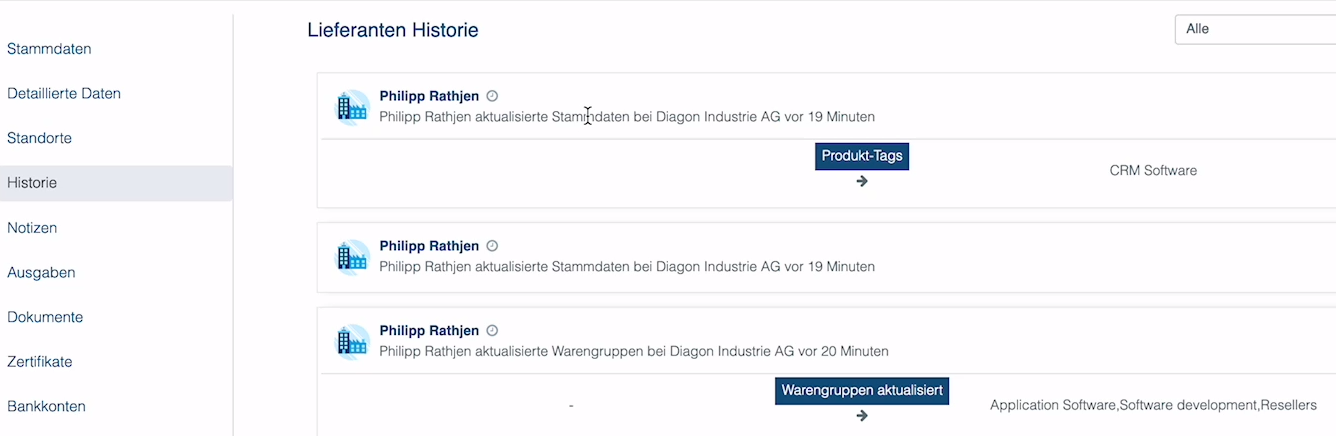Open the Alle filter dropdown
Screen dimensions: 1336x436
pos(1254,29)
